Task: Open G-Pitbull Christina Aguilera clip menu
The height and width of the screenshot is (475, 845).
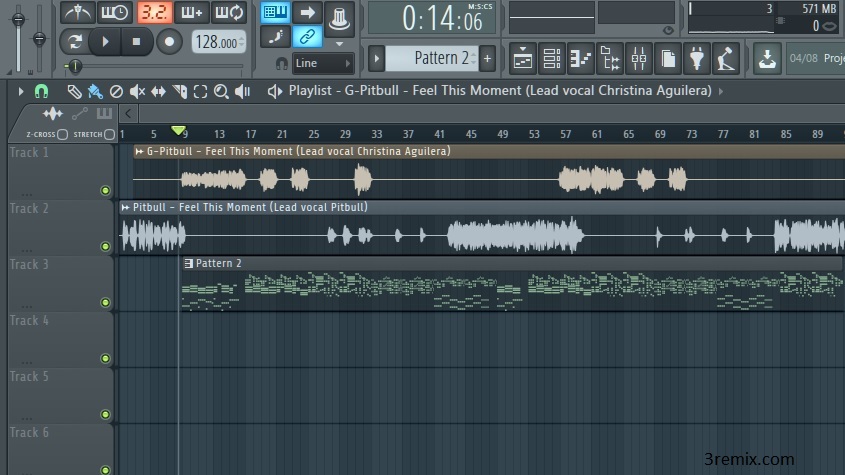Action: 139,152
